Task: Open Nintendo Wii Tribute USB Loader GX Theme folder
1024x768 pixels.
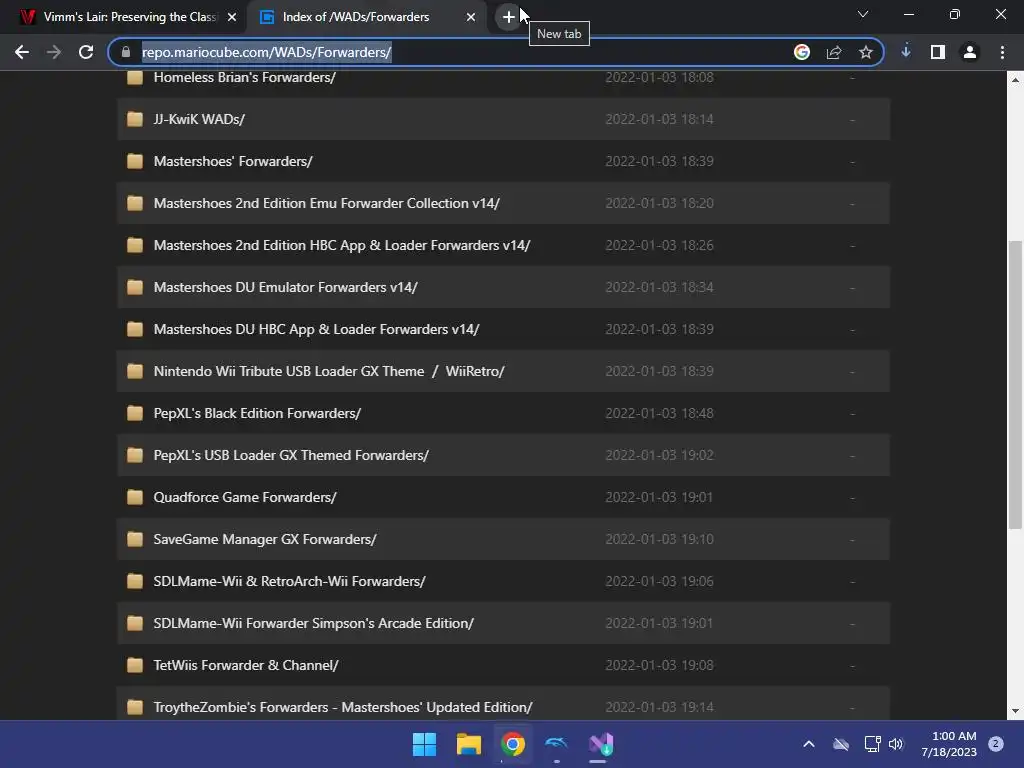Action: pyautogui.click(x=329, y=372)
